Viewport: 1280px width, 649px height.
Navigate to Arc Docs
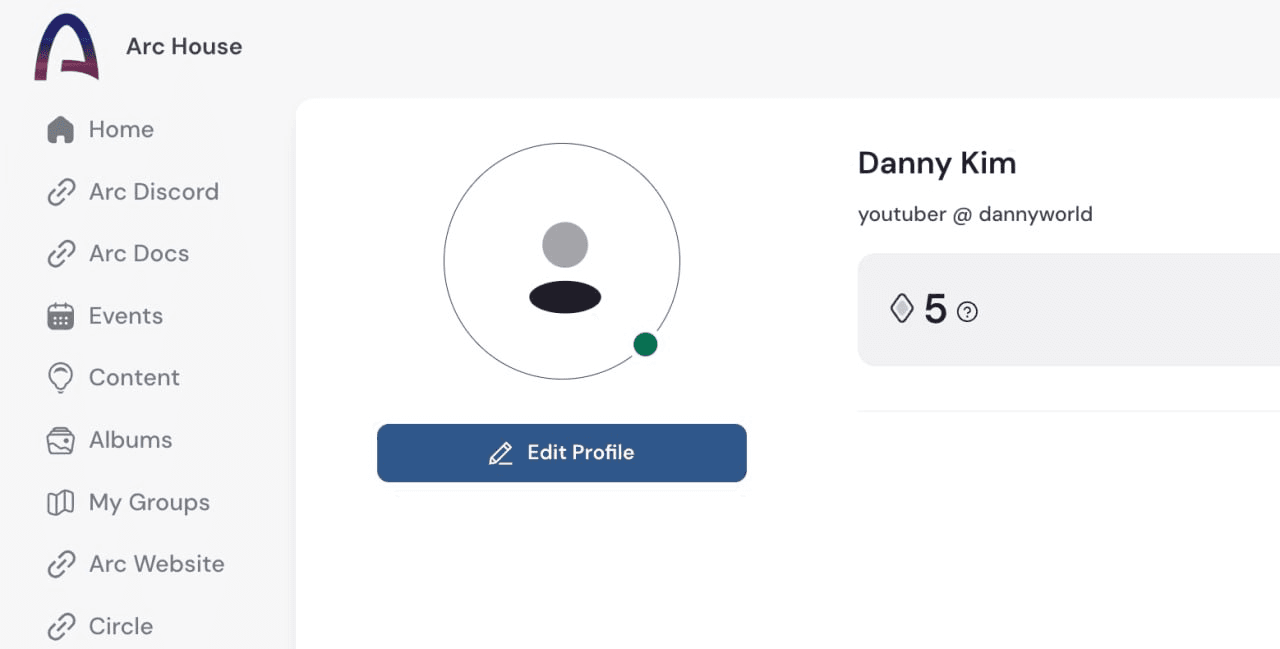coord(138,253)
